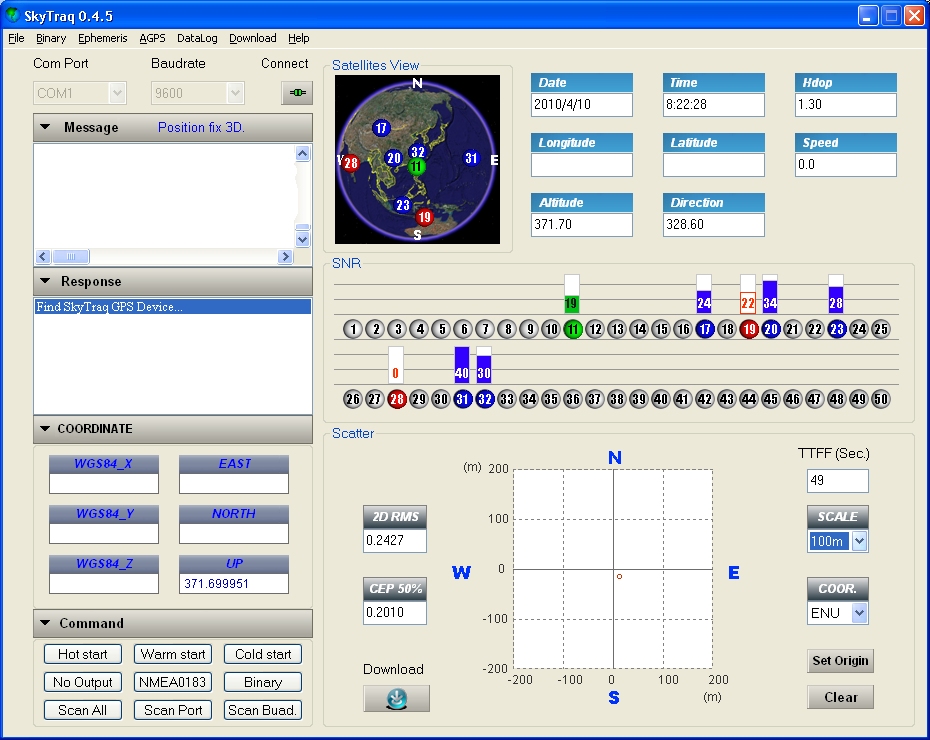The width and height of the screenshot is (930, 740).
Task: Click the green connect plug icon
Action: click(297, 92)
